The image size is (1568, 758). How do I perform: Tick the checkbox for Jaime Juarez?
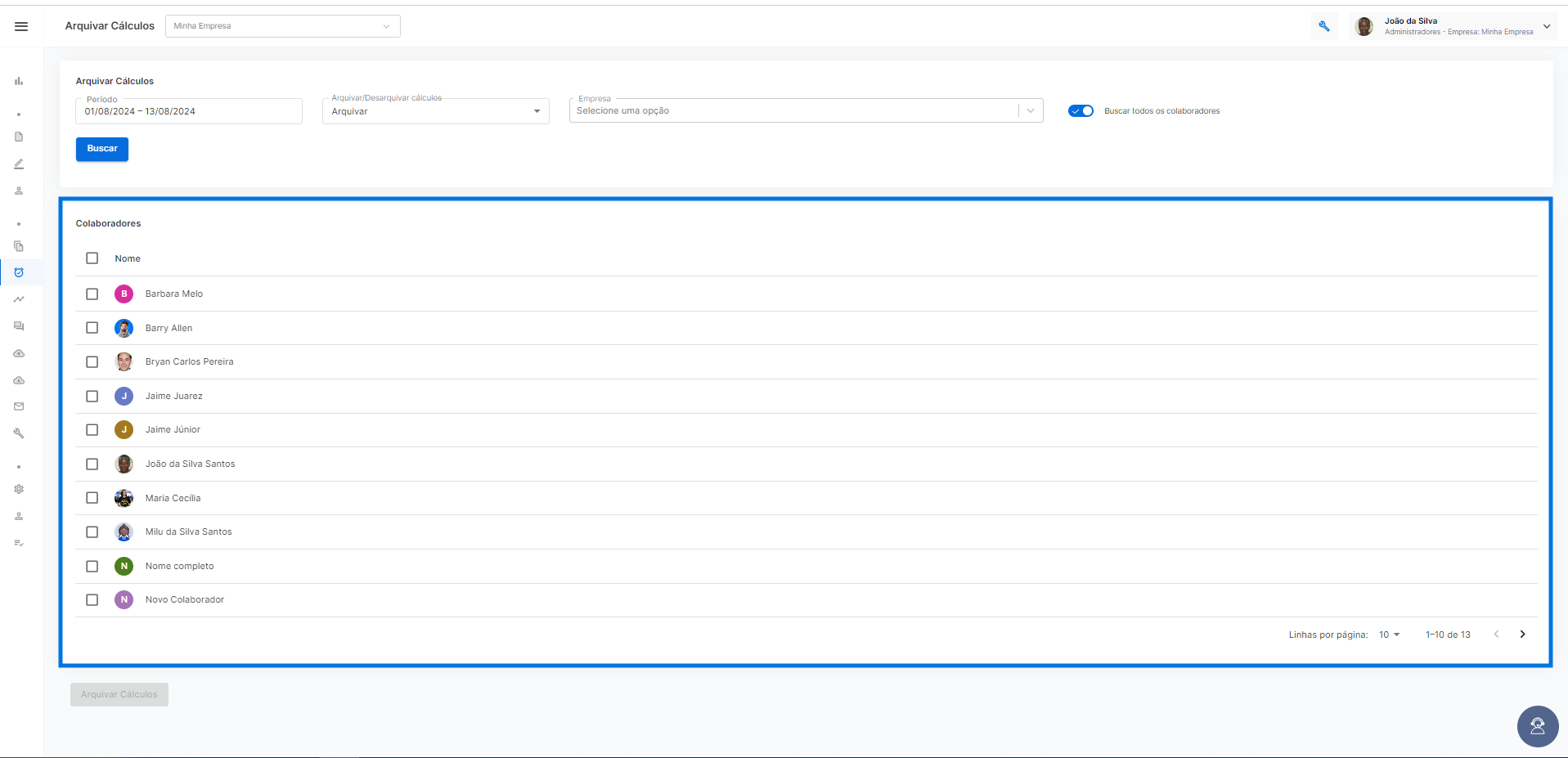coord(92,396)
